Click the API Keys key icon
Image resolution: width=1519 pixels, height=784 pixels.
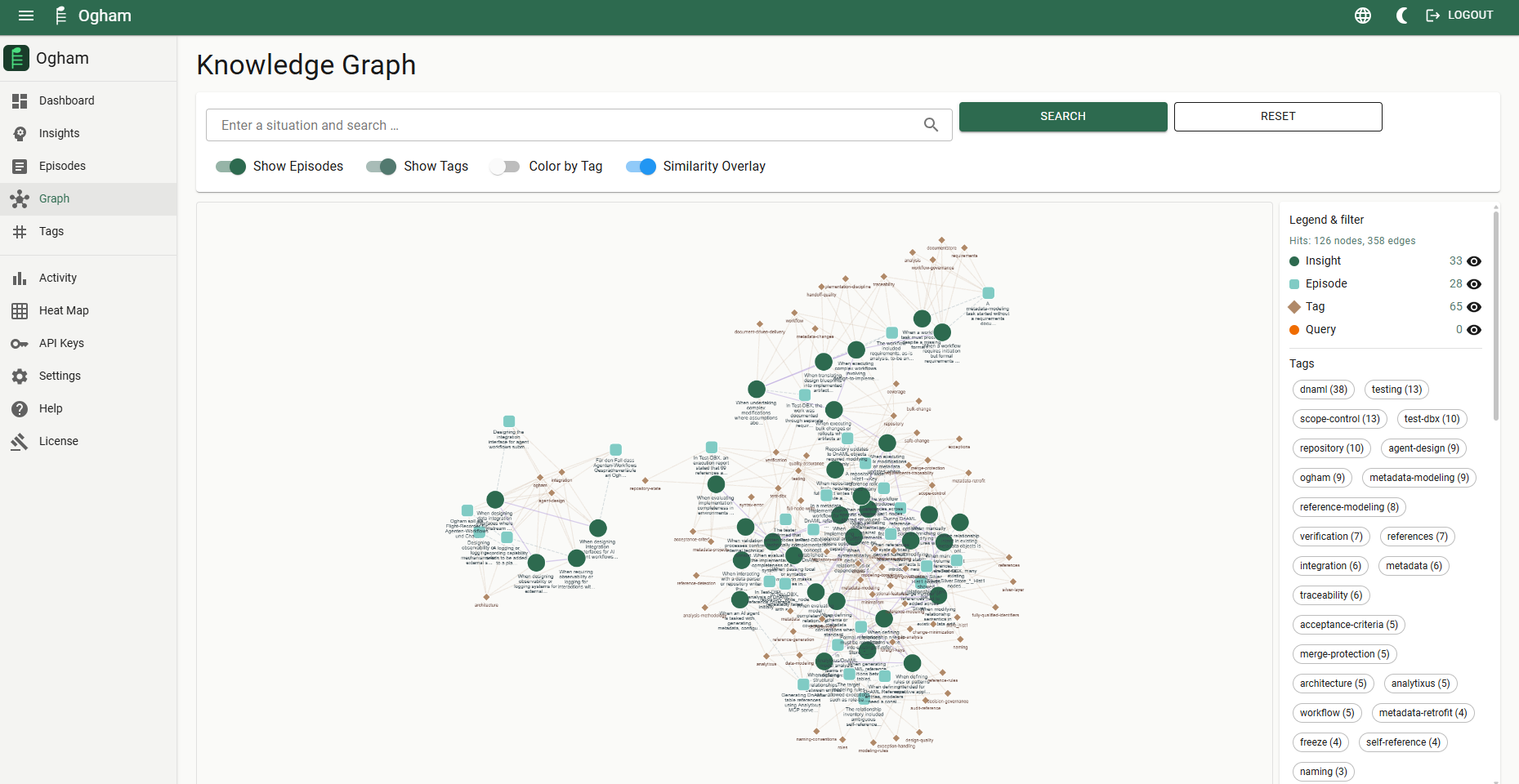click(20, 343)
